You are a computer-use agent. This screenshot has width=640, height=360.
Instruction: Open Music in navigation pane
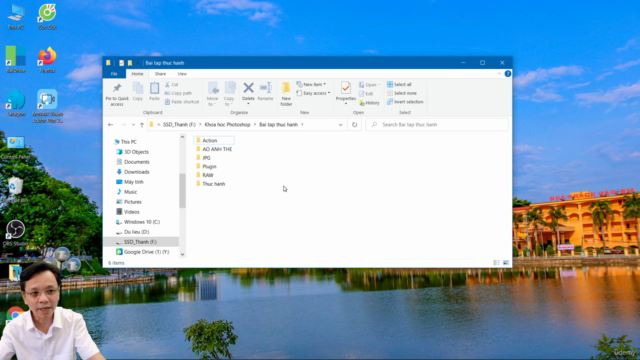127,192
